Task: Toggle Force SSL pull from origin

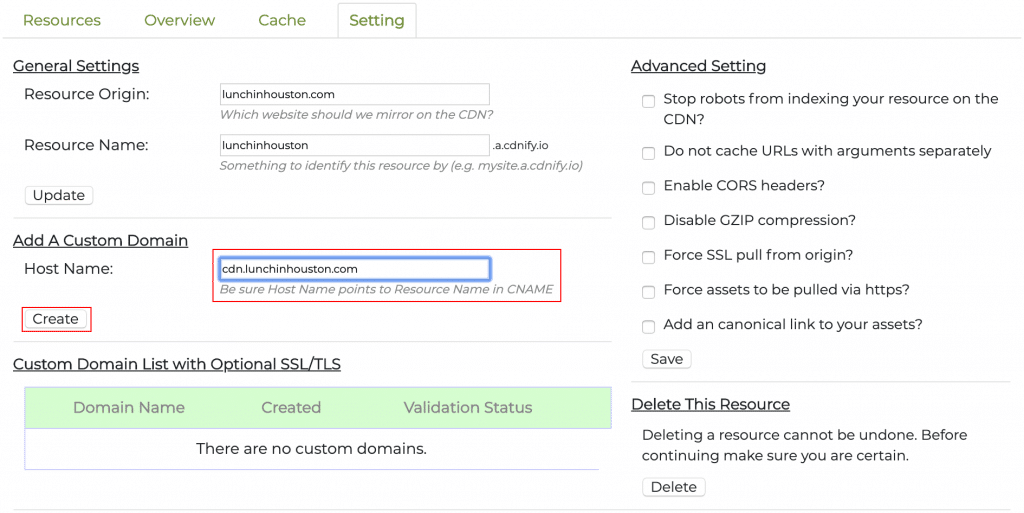Action: click(648, 256)
